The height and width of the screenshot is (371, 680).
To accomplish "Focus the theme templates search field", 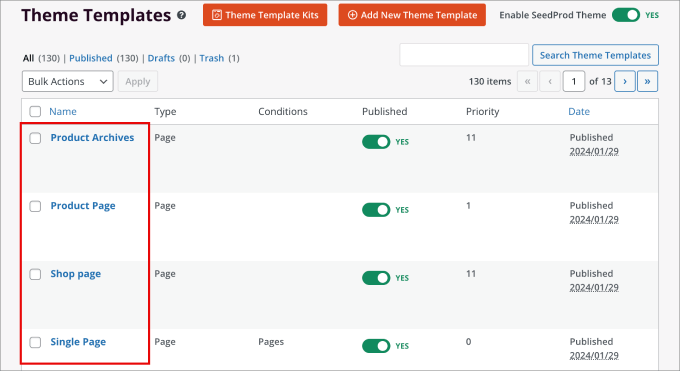I will (464, 55).
